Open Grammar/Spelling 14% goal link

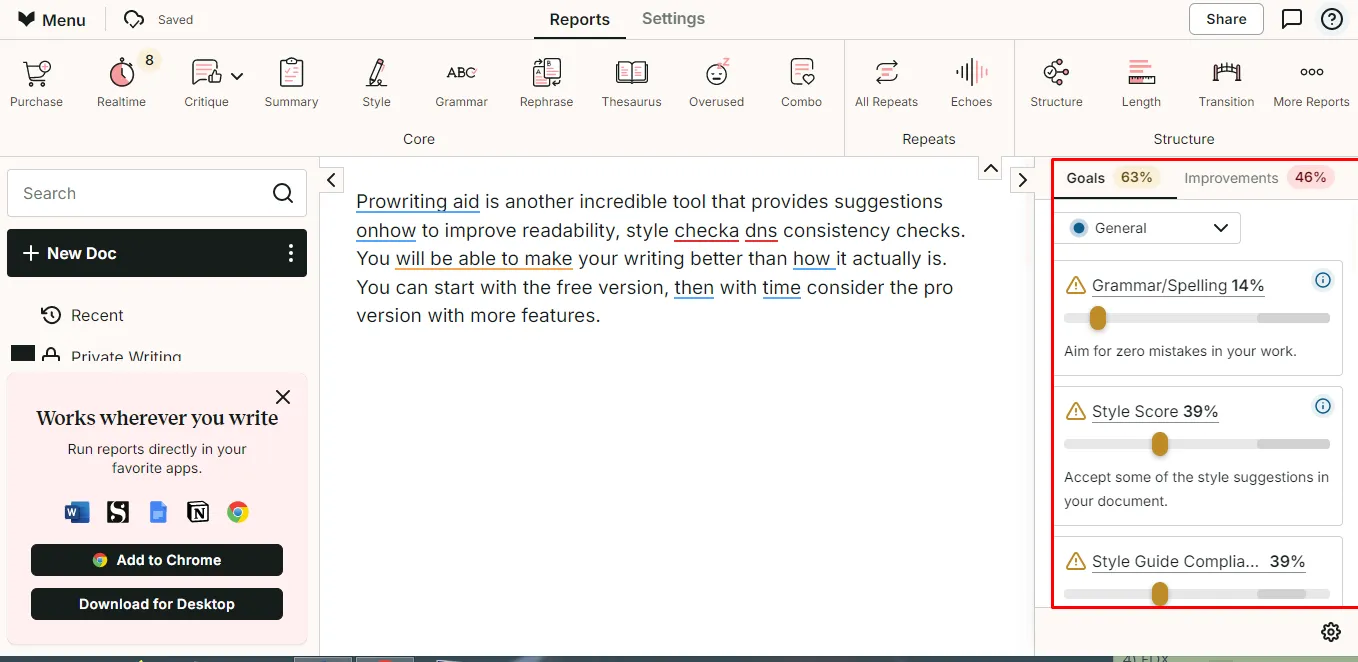[x=1178, y=285]
